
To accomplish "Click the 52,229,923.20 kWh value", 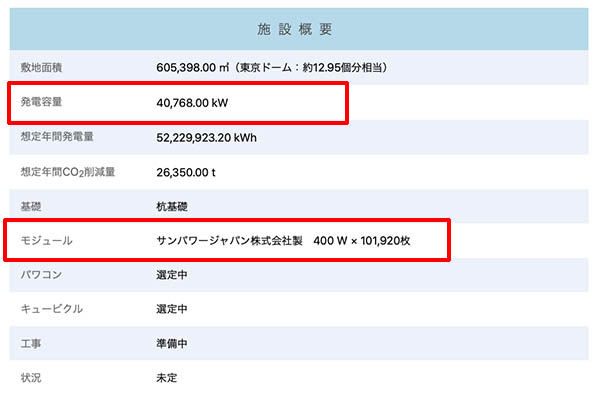I will tap(207, 136).
